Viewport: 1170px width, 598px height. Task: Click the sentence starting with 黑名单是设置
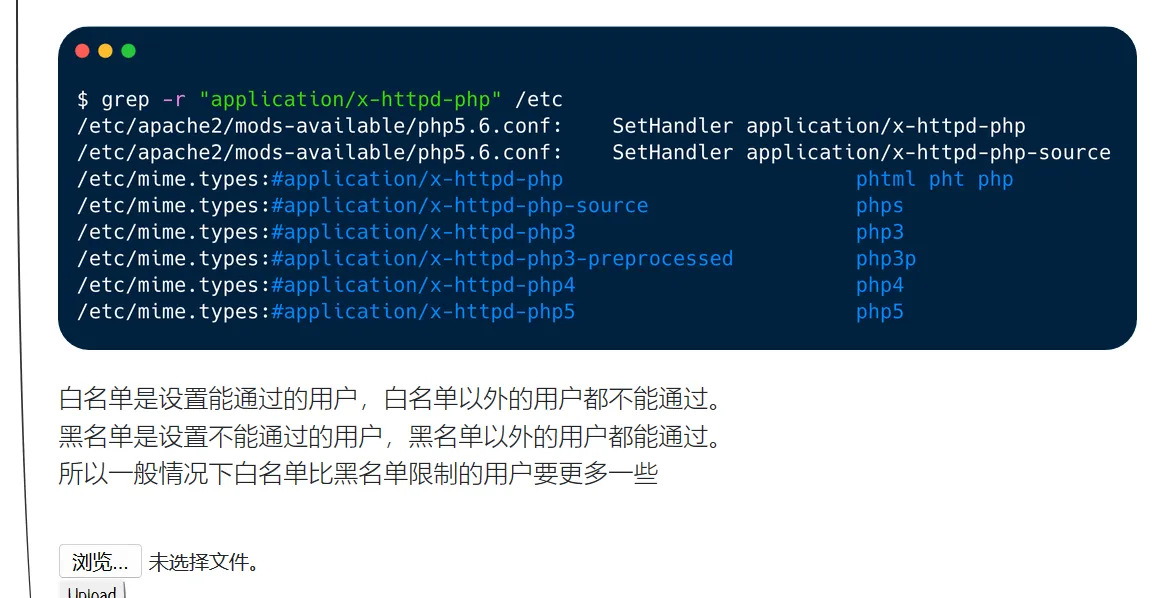pos(390,437)
